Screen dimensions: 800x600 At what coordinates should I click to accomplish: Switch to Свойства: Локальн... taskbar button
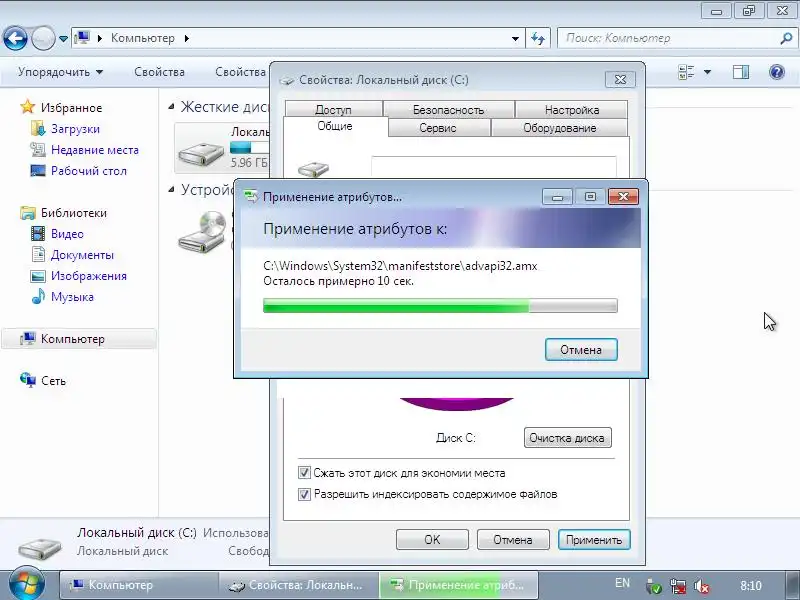[299, 585]
